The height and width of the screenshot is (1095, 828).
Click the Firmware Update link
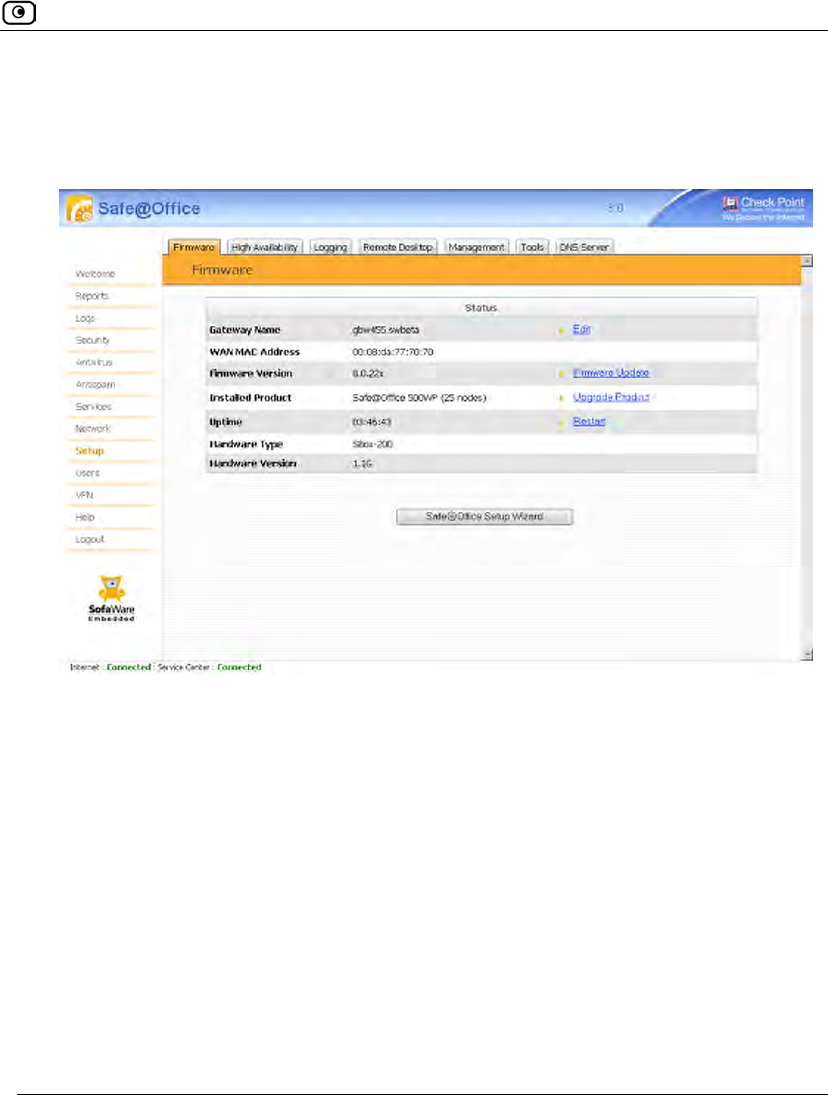coord(611,373)
